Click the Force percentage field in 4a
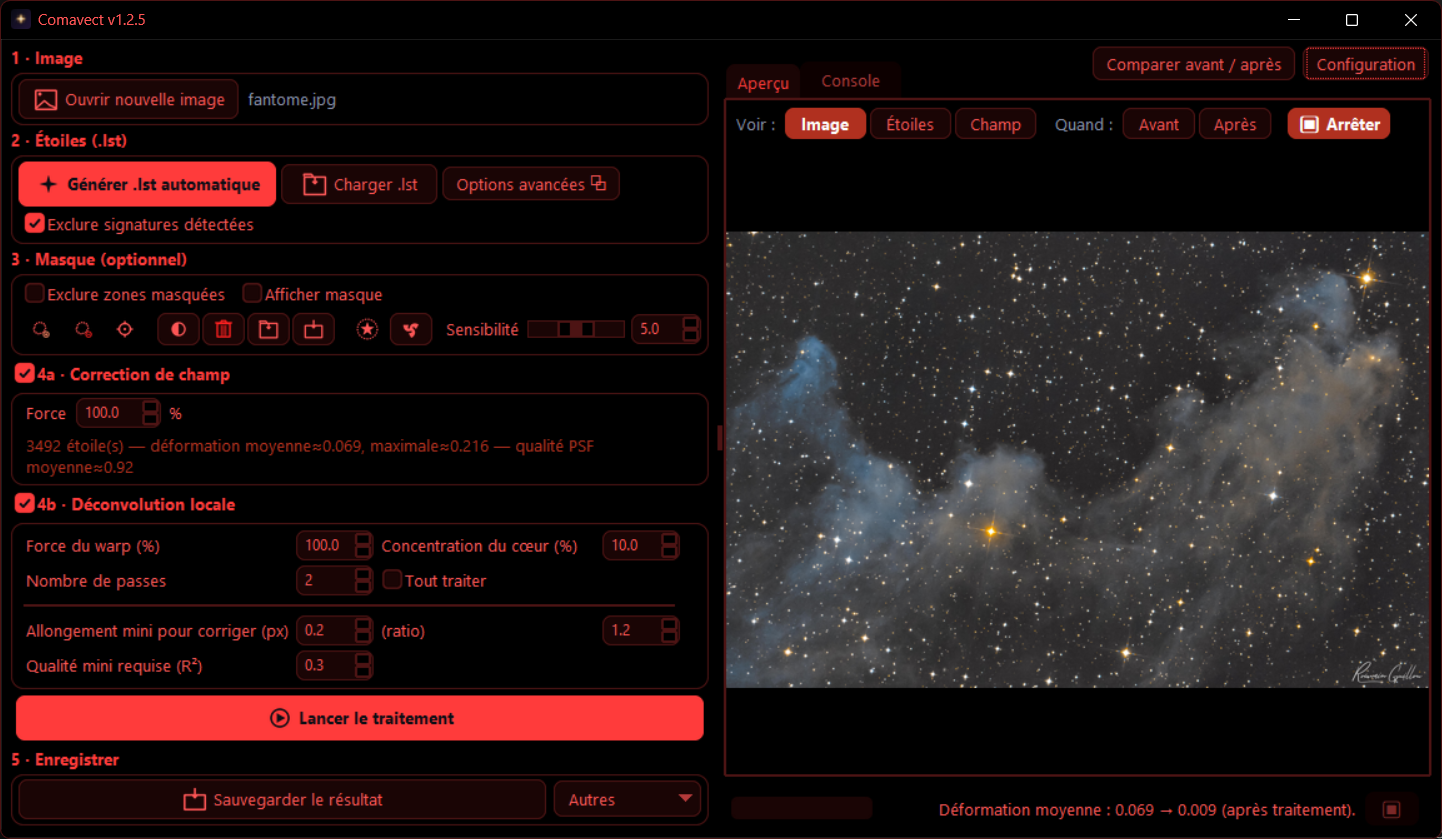 point(118,413)
